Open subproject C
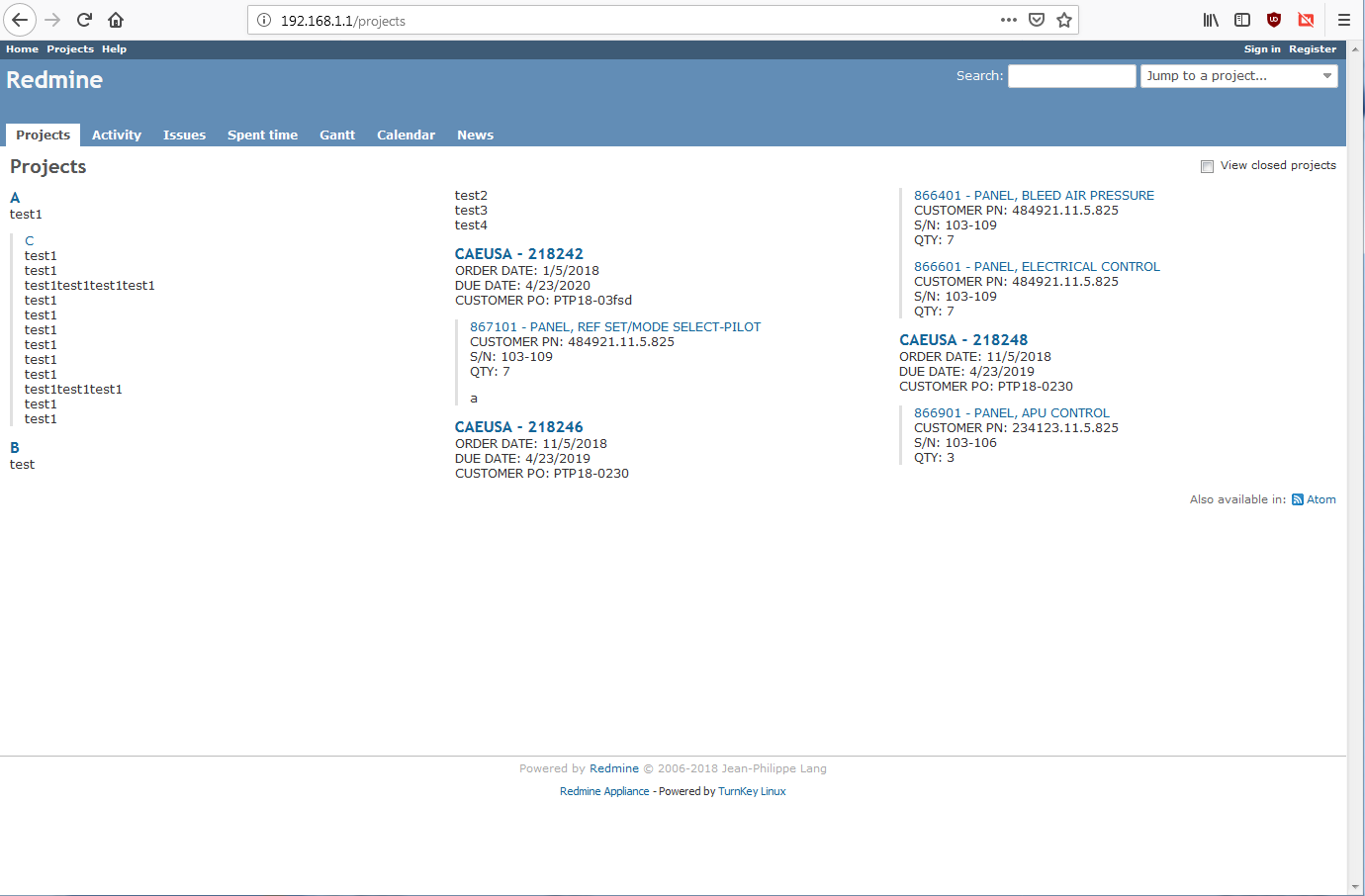The height and width of the screenshot is (896, 1365). point(30,240)
